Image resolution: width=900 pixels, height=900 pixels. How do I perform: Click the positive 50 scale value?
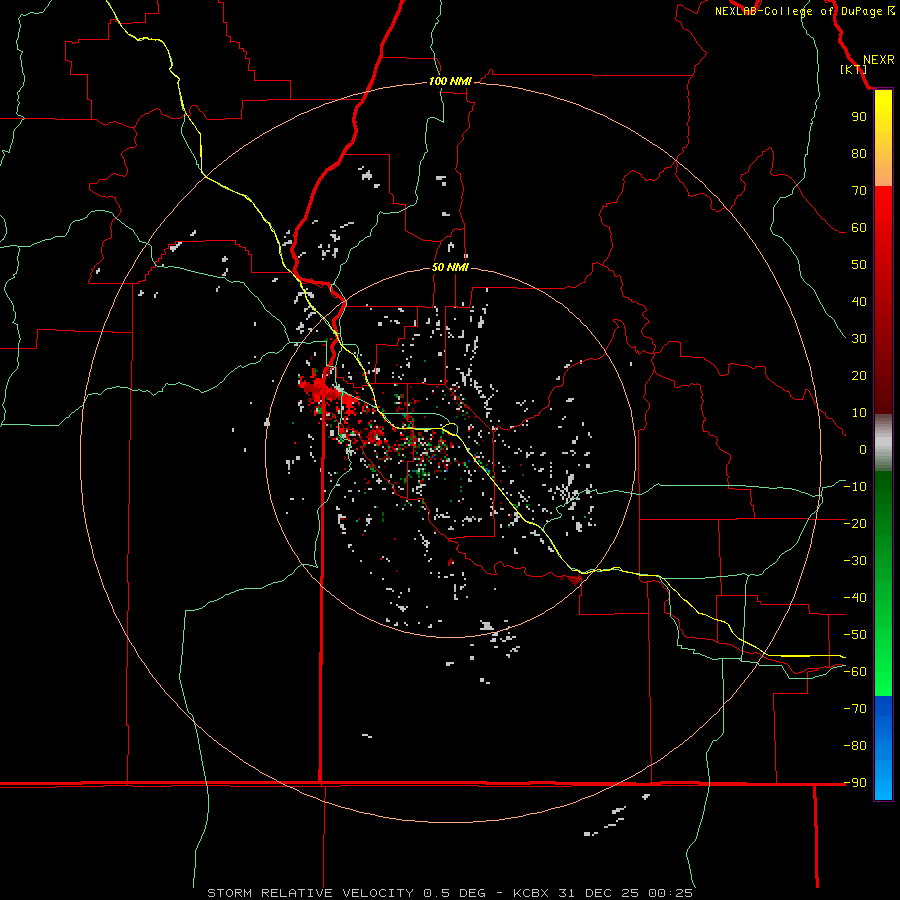pyautogui.click(x=859, y=265)
